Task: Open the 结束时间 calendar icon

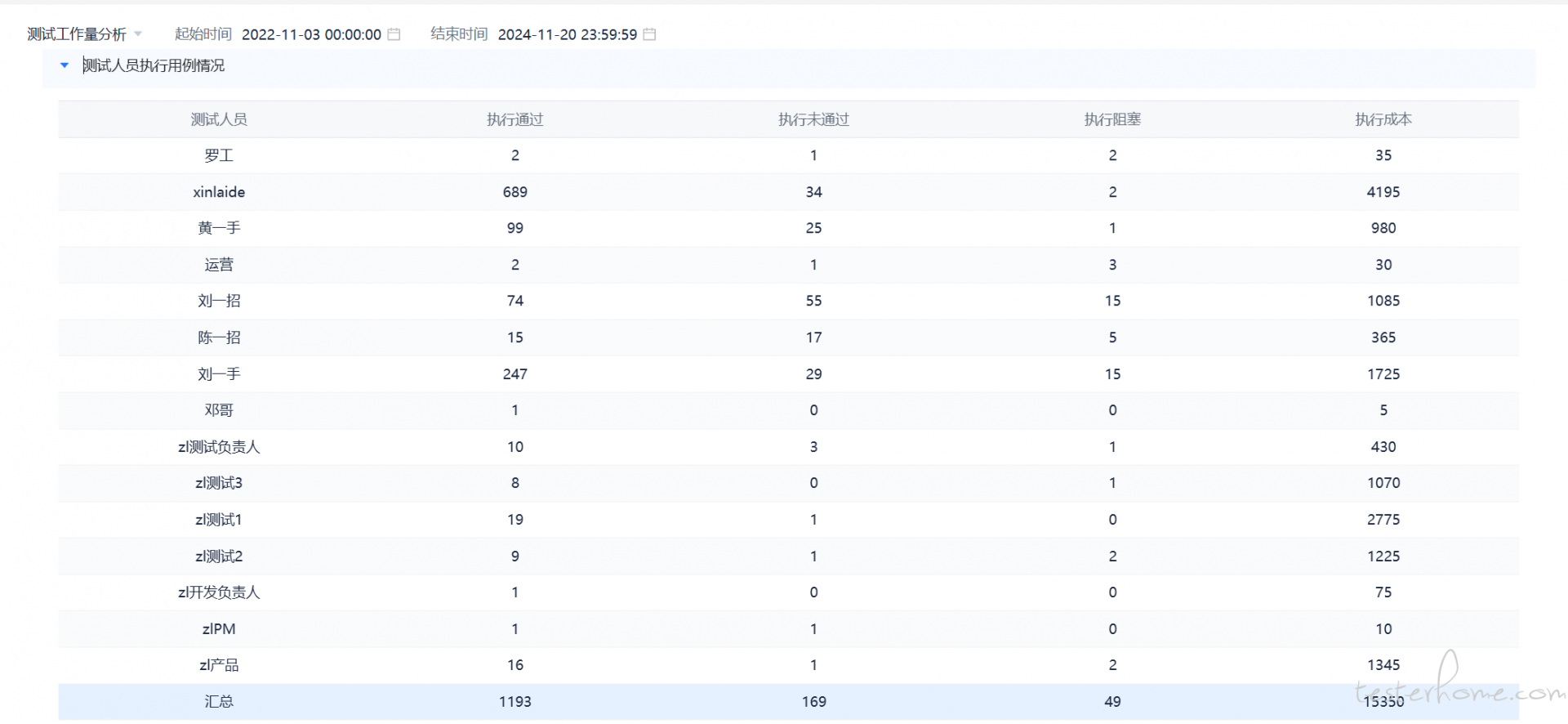Action: coord(649,34)
